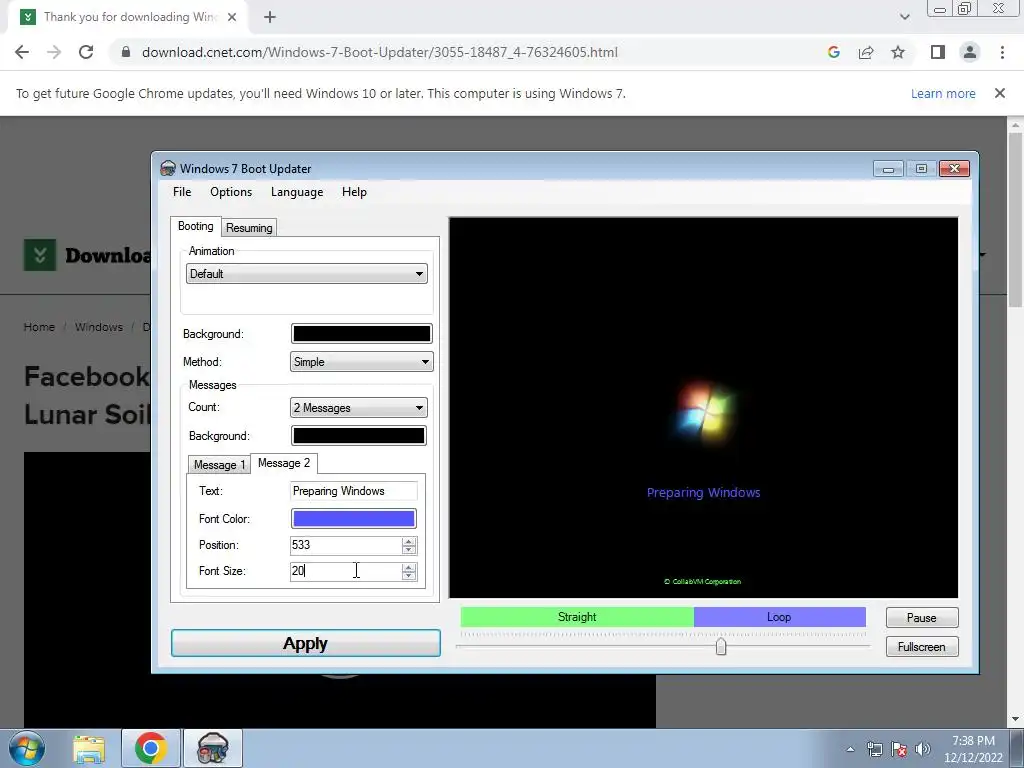Screen dimensions: 1024x768
Task: Expand the Method Simple dropdown
Action: (x=361, y=362)
